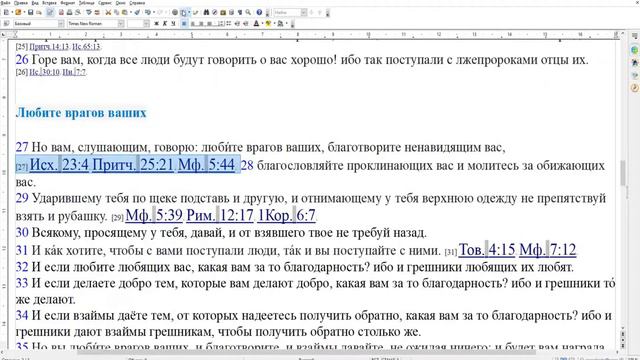Screen dimensions: 640x360
Task: Toggle centered alignment
Action: click(x=193, y=24)
